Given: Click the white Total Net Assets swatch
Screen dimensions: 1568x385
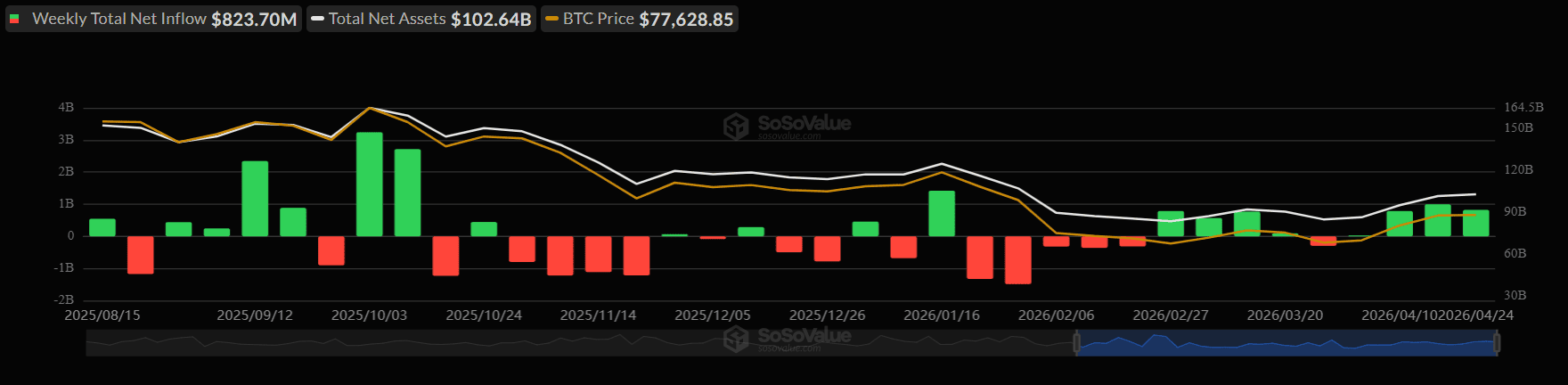Looking at the screenshot, I should 317,19.
